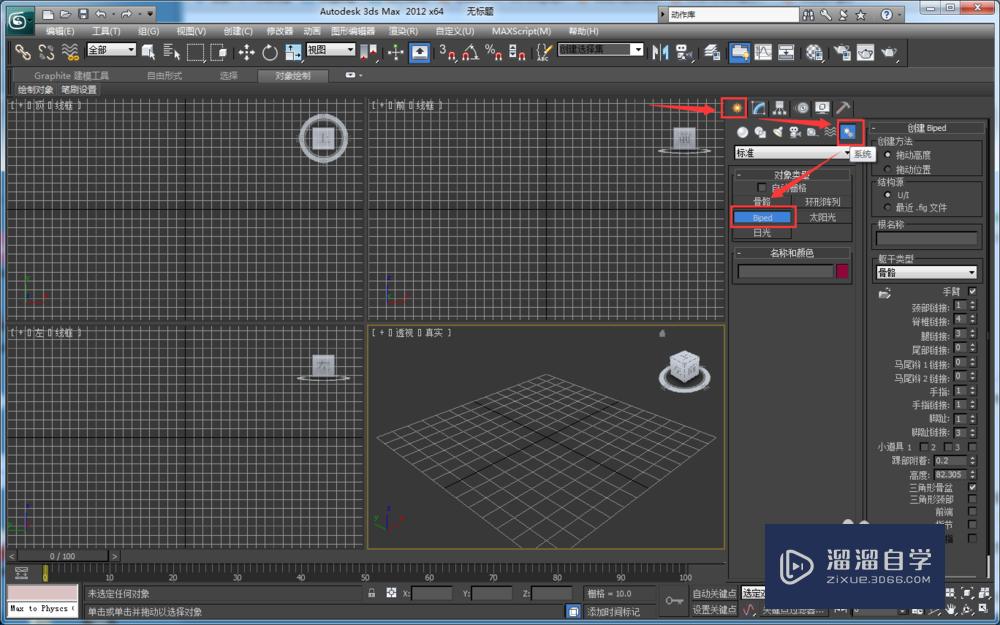
Task: Switch to the Display command panel tab
Action: click(x=822, y=108)
